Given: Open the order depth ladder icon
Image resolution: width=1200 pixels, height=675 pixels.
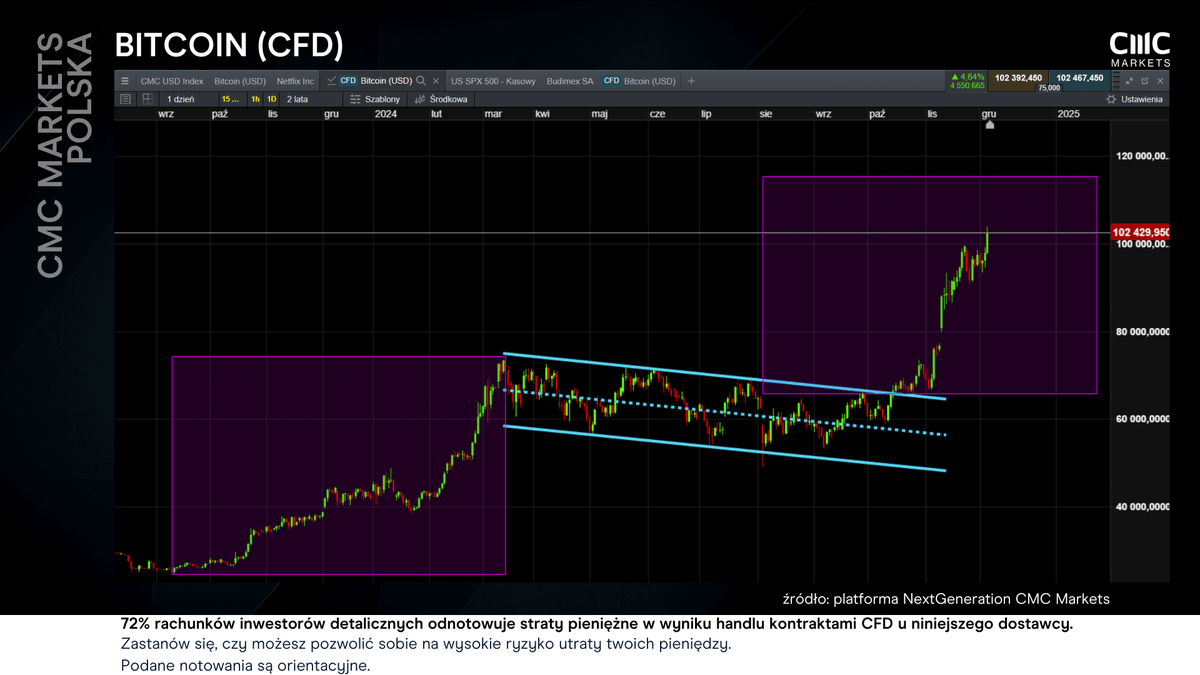Looking at the screenshot, I should [x=1116, y=81].
